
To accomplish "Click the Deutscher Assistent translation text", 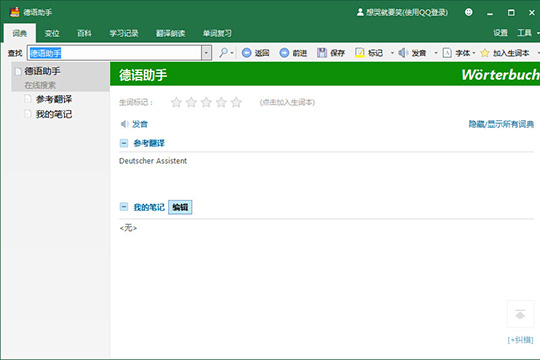I will click(x=153, y=161).
